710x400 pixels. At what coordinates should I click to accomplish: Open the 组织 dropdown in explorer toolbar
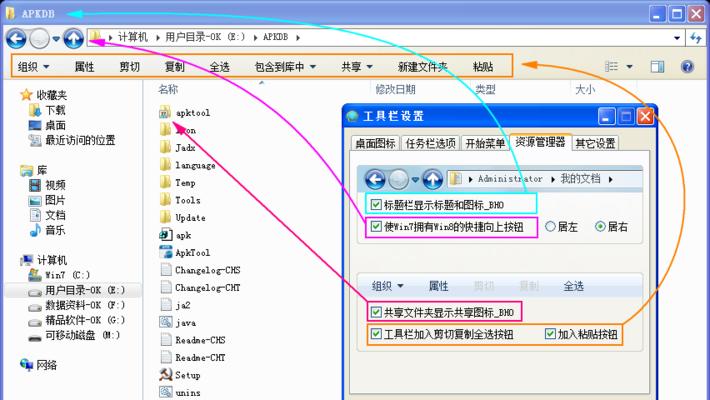34,67
